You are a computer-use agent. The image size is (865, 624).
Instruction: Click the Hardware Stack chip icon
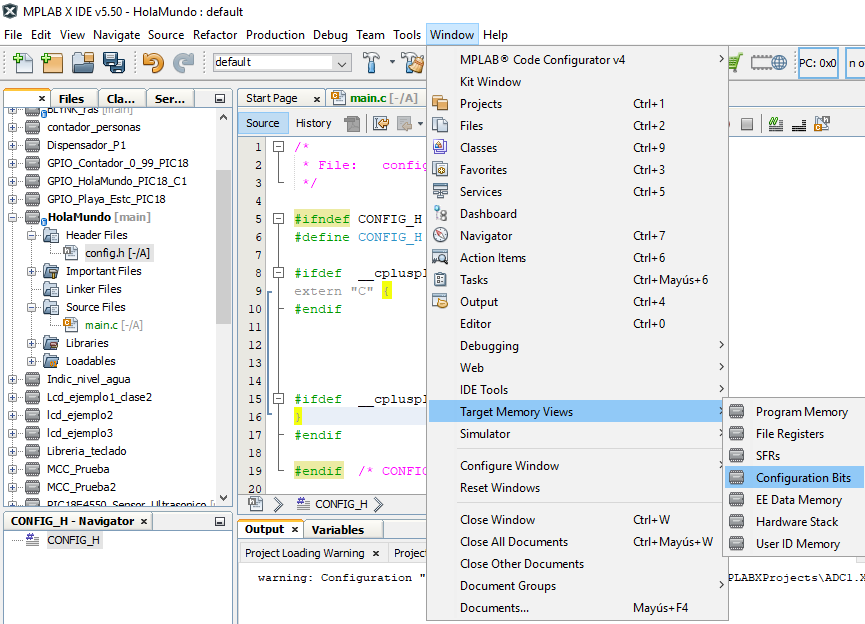pyautogui.click(x=736, y=521)
